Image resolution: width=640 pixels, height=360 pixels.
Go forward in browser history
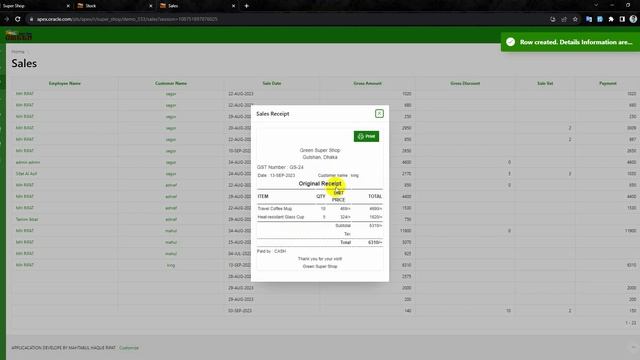coord(7,19)
